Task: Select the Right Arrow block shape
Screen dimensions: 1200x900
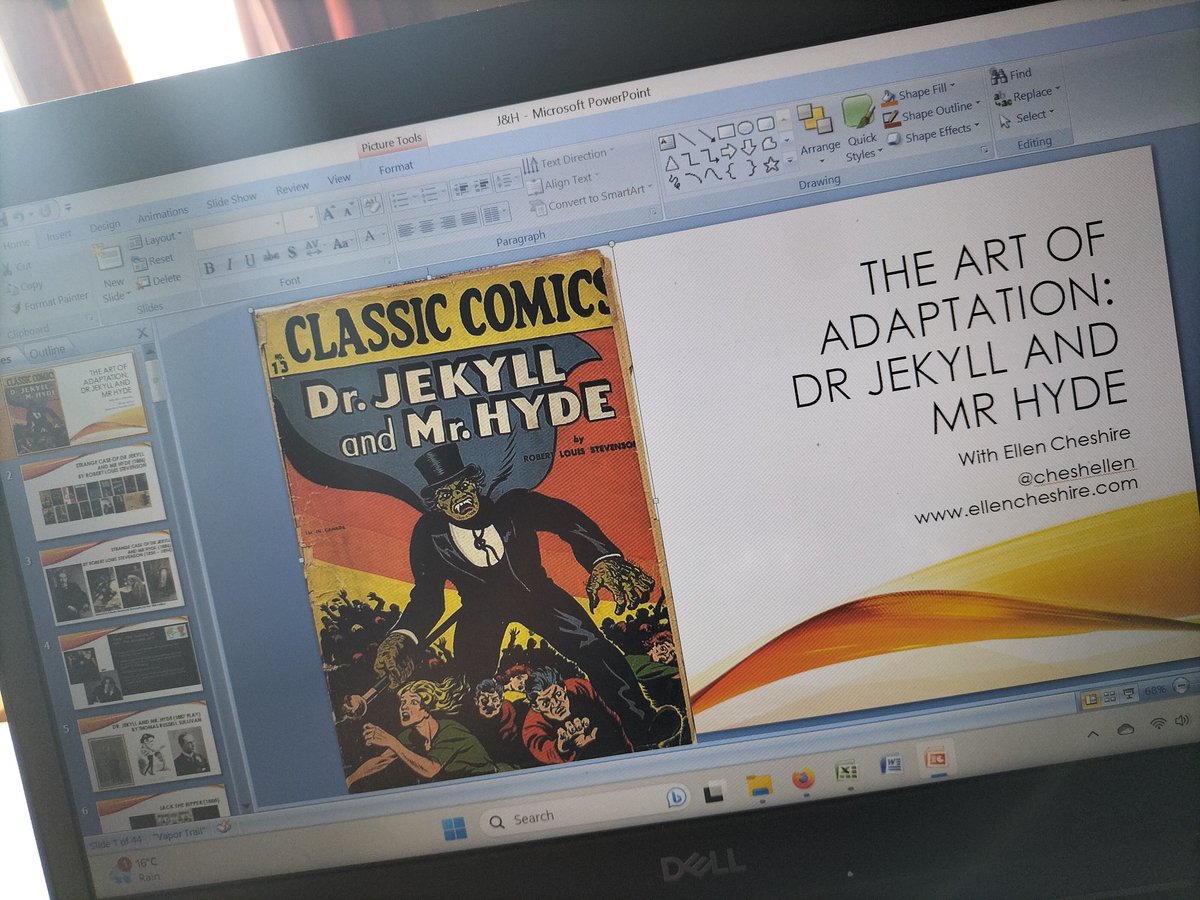Action: coord(729,151)
